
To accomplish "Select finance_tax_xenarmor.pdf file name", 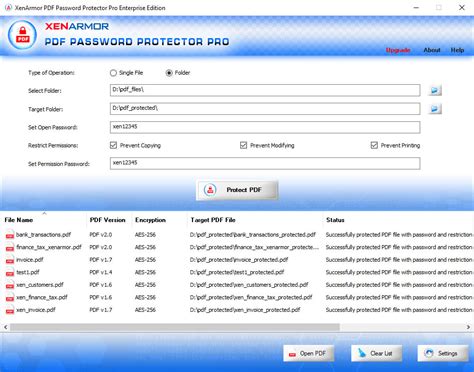I will tap(49, 247).
